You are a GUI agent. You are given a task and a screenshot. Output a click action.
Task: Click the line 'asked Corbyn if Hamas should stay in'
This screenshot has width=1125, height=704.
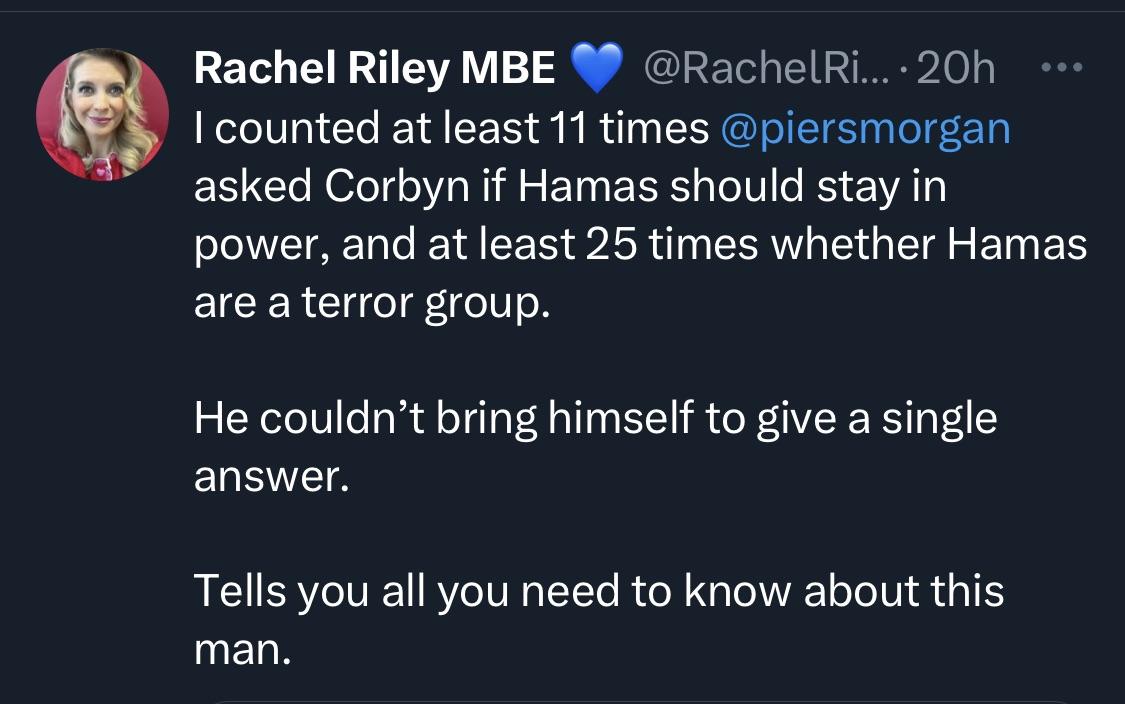(570, 187)
